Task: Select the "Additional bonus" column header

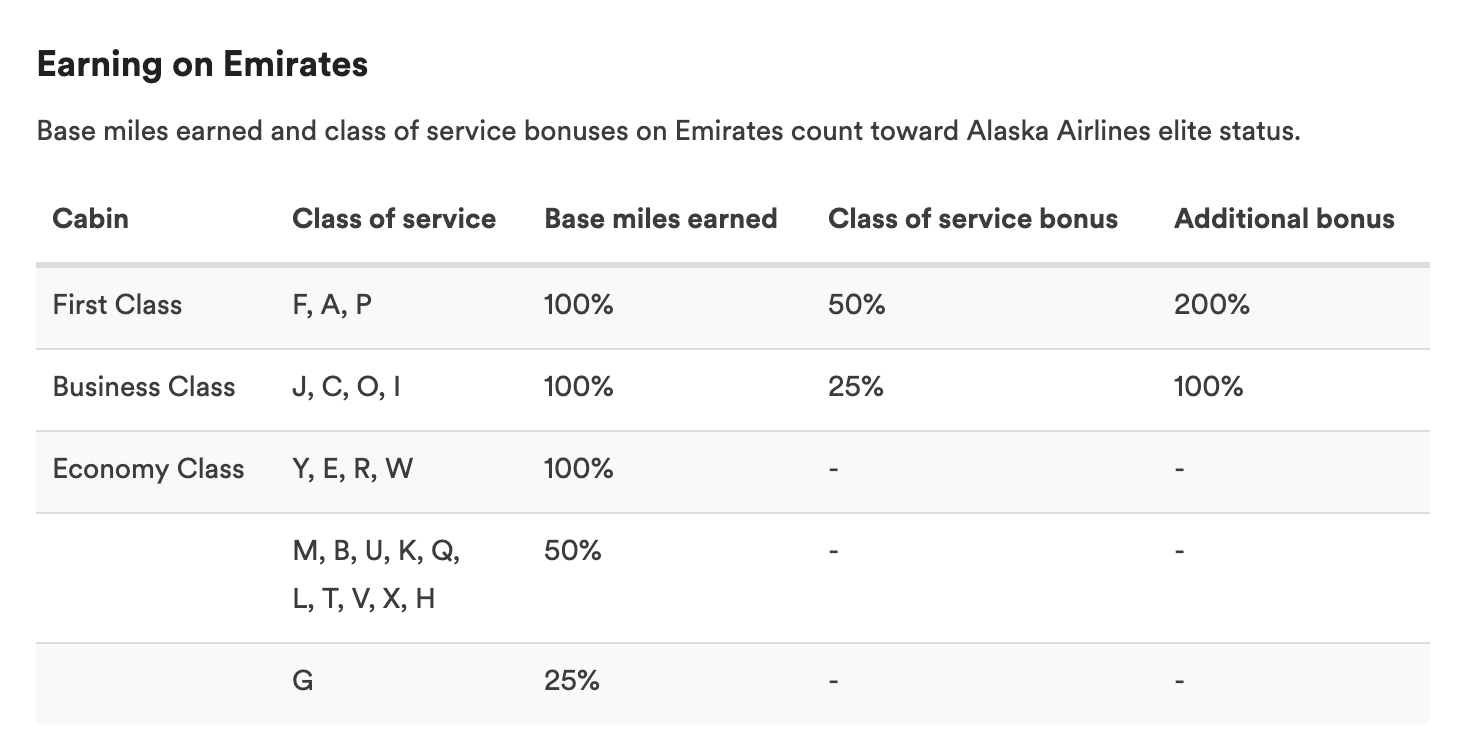Action: coord(1283,219)
